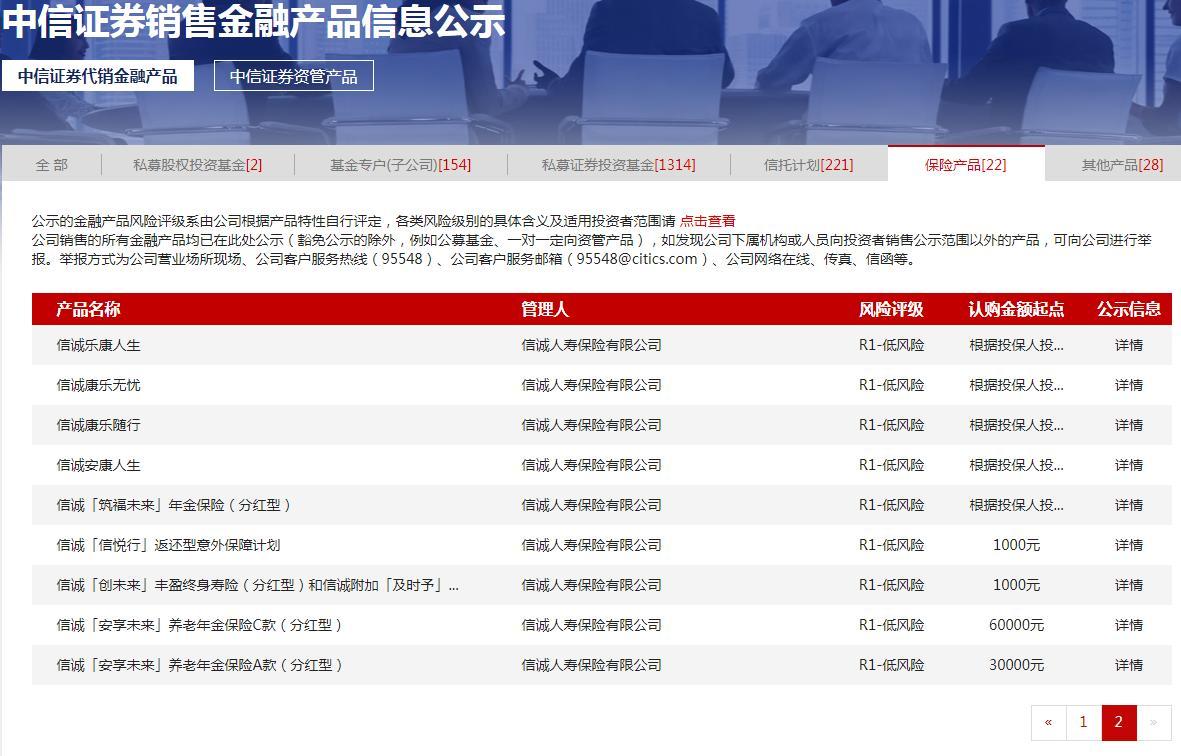The width and height of the screenshot is (1181, 756).
Task: Click product name 信诚「筑福未来」年金保险
Action: click(x=174, y=505)
